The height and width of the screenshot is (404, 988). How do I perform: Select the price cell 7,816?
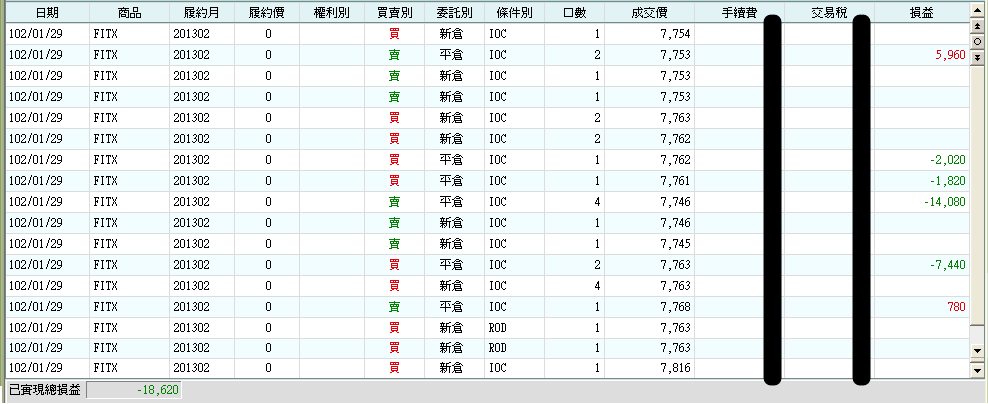650,368
